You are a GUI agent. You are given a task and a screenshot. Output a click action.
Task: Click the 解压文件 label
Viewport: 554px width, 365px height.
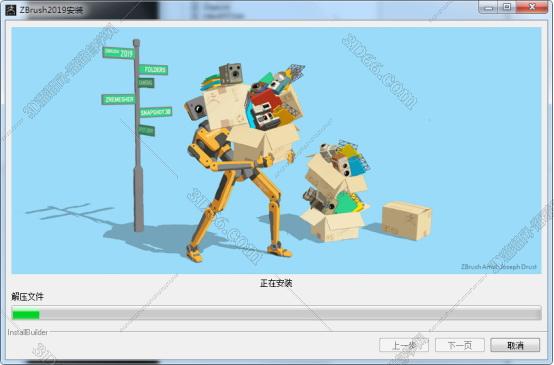coord(28,297)
